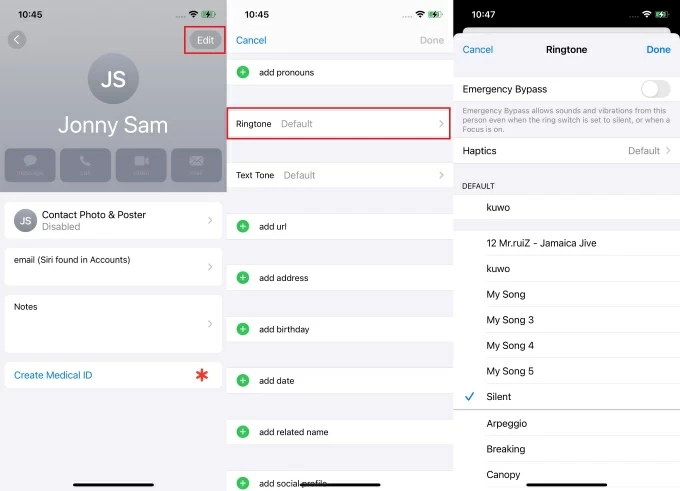
Task: Tap the call phone icon
Action: [x=85, y=164]
